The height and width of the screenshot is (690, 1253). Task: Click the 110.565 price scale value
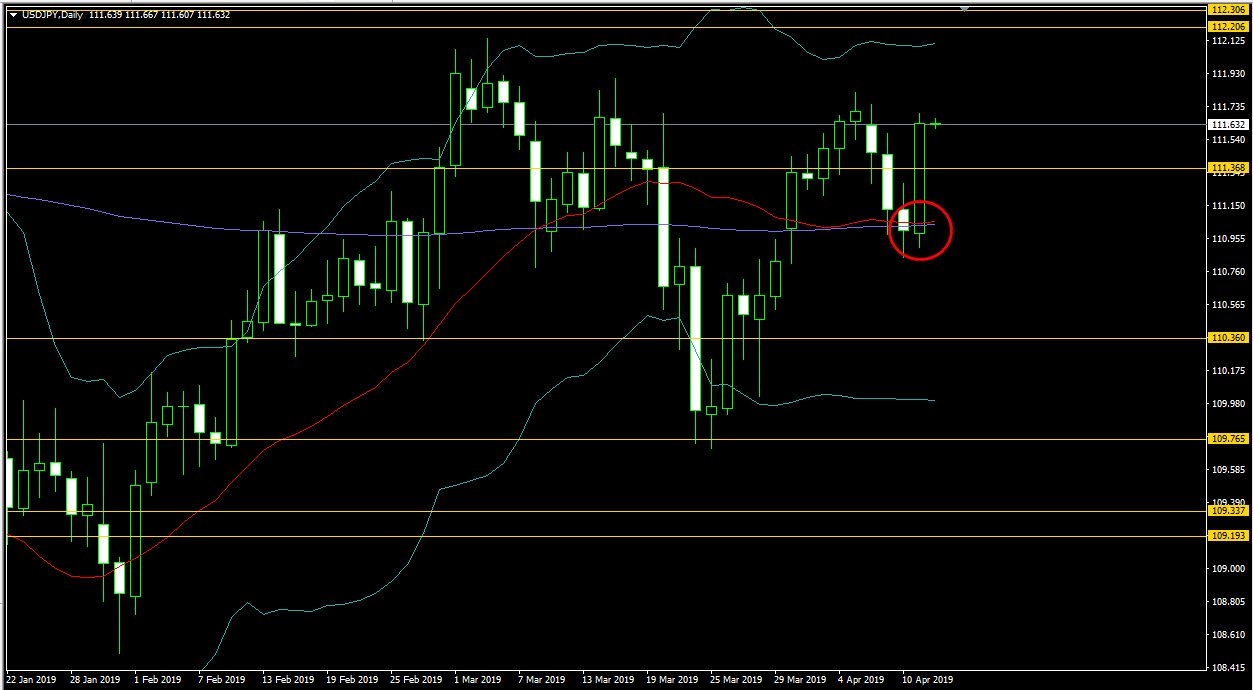pos(1227,305)
